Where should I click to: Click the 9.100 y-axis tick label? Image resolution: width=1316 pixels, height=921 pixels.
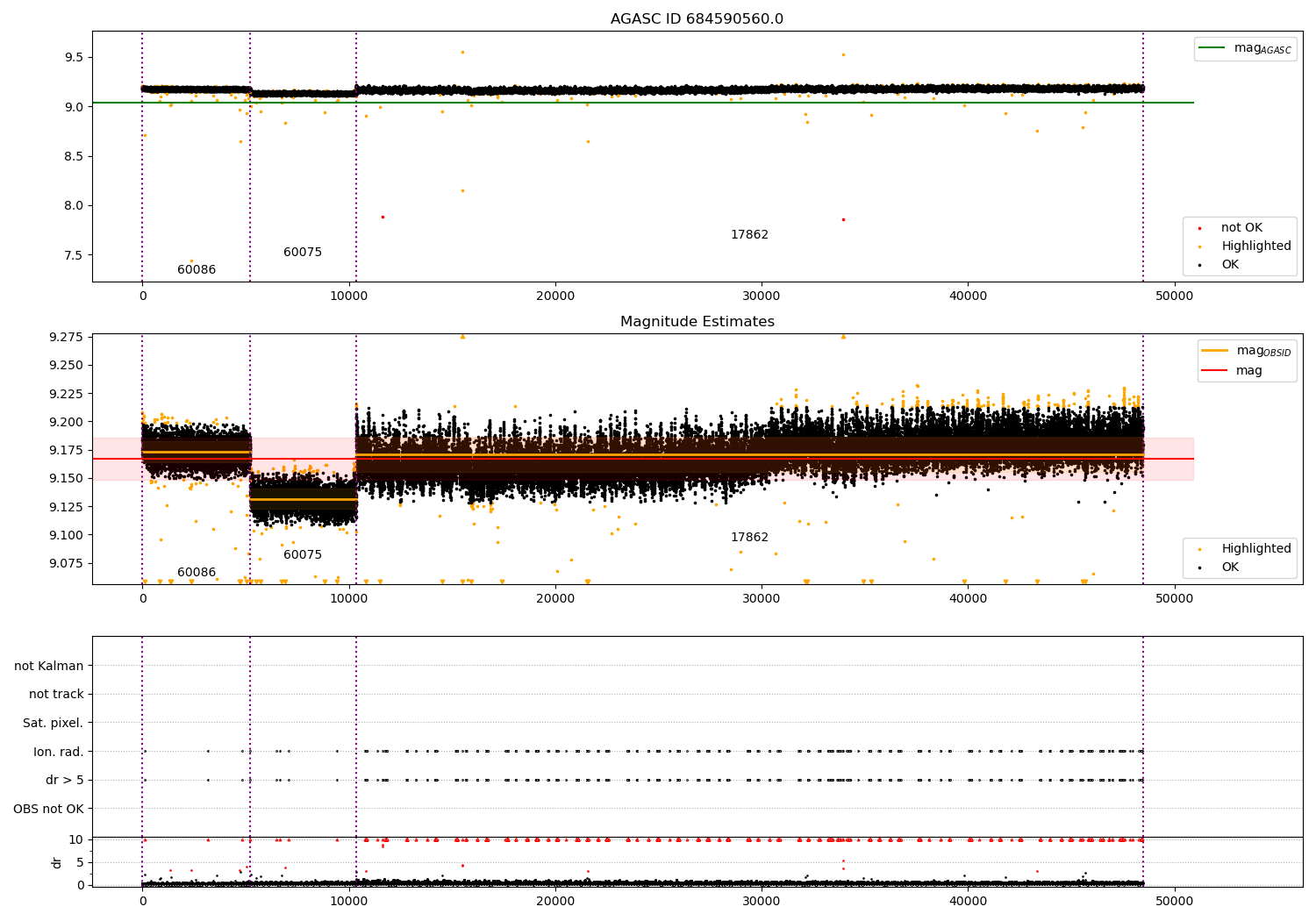coord(67,535)
